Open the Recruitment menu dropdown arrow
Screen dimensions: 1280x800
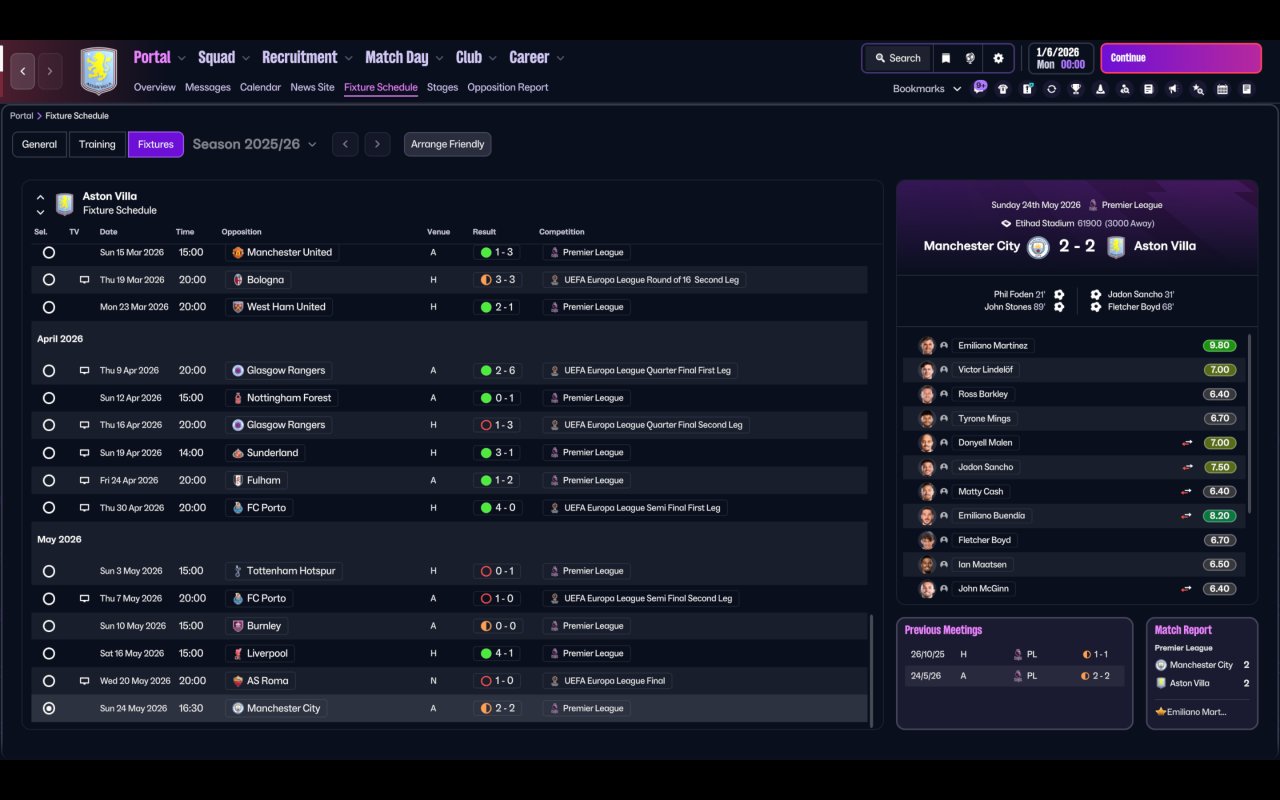(349, 59)
